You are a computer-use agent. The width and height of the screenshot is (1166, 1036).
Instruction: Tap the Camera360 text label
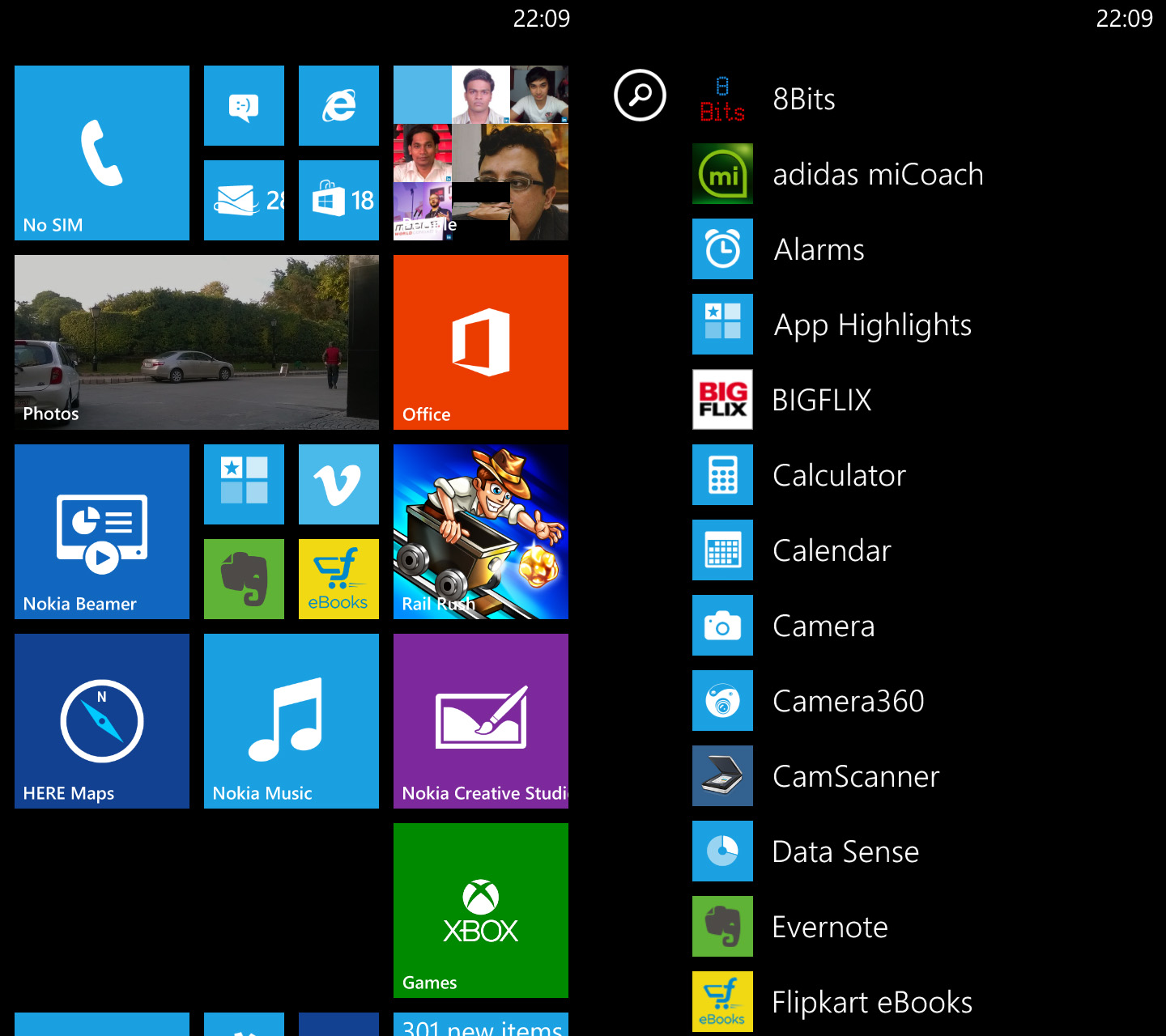(849, 702)
